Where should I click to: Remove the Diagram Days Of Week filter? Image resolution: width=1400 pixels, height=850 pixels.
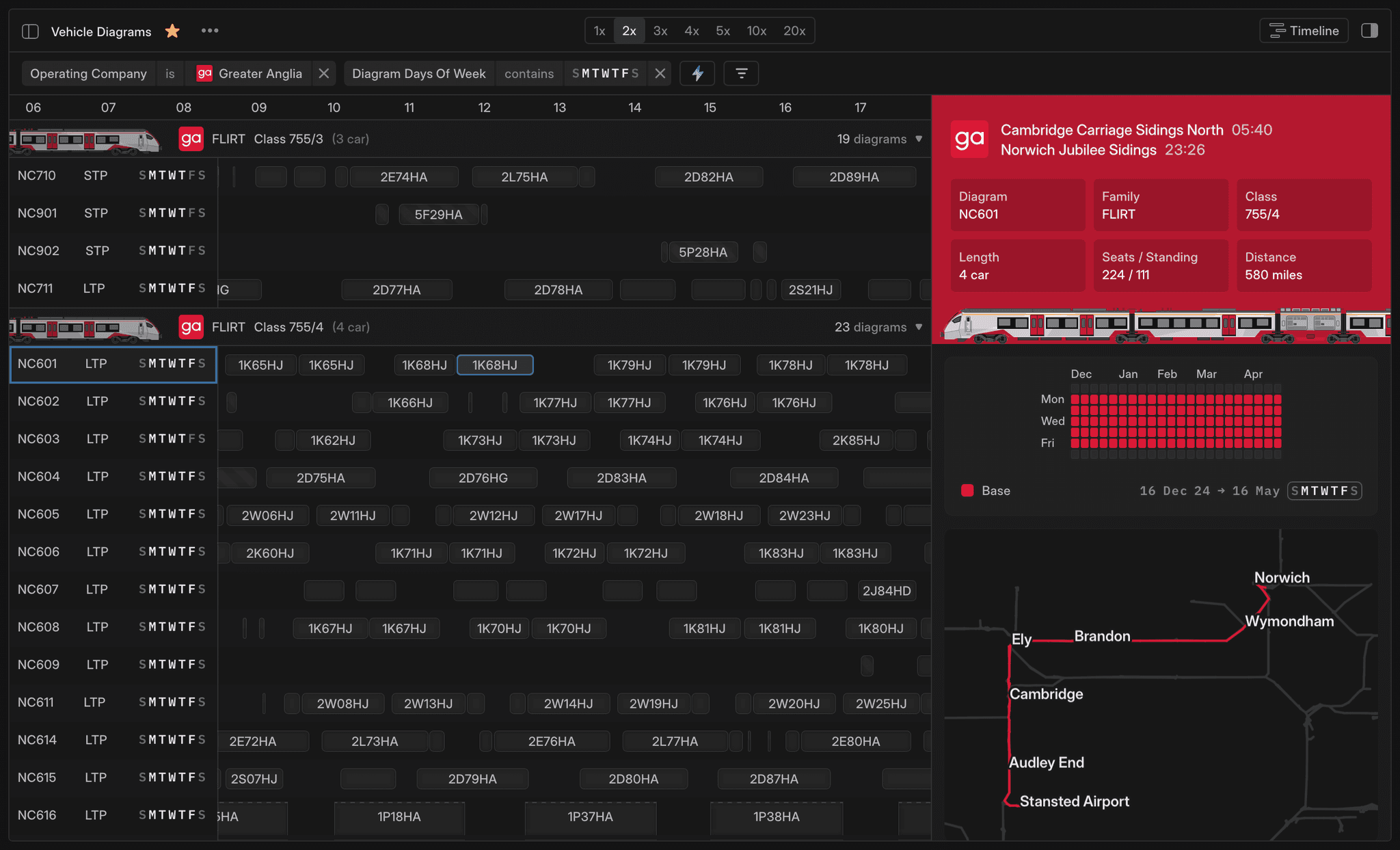pos(660,73)
